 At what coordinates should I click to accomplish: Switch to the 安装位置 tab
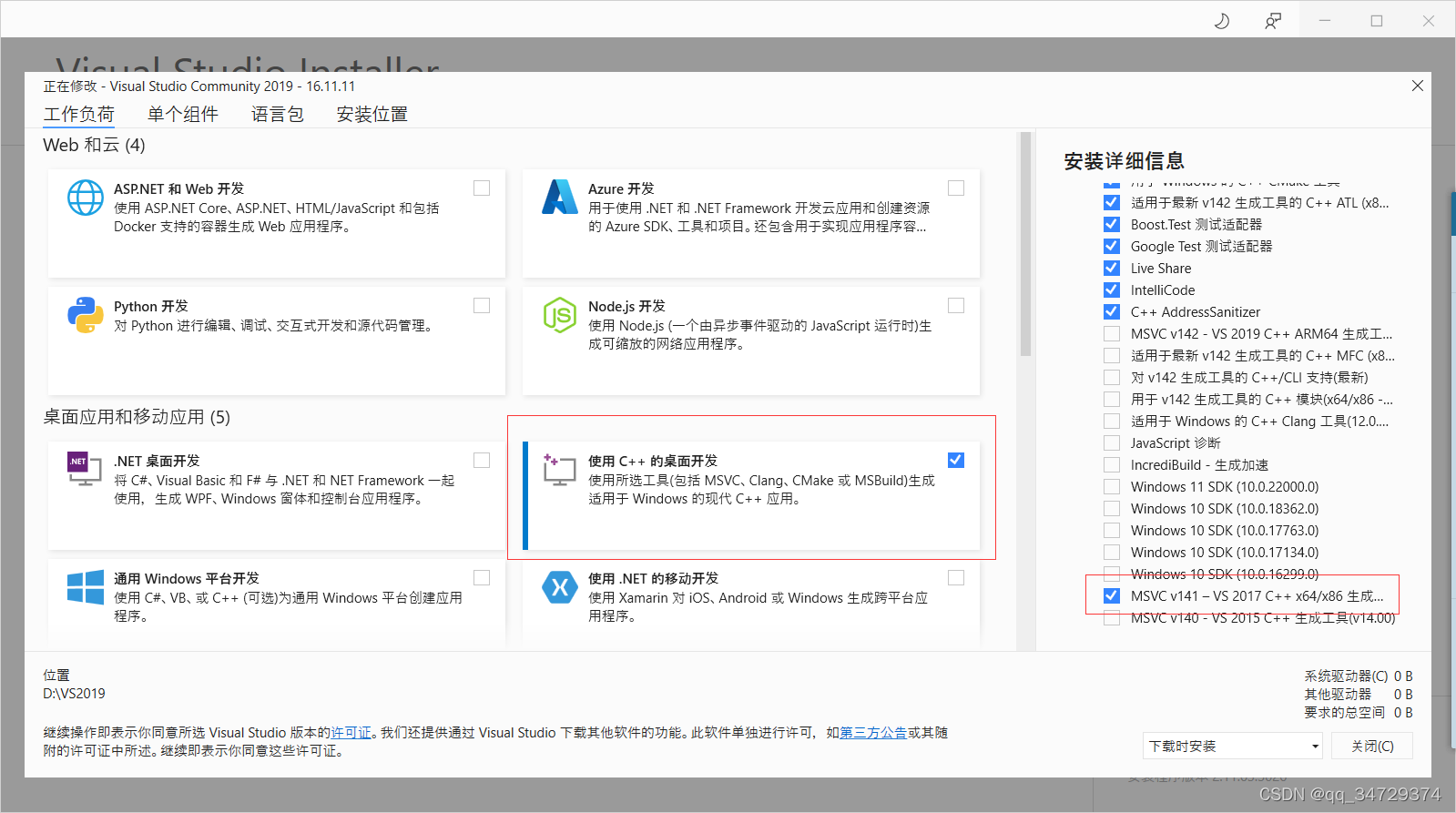coord(372,114)
